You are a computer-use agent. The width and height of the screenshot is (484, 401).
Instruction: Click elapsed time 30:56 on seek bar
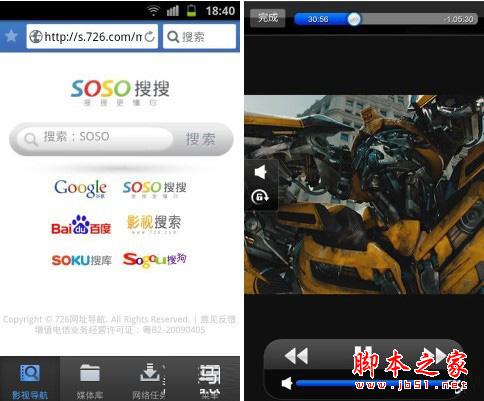(x=318, y=19)
